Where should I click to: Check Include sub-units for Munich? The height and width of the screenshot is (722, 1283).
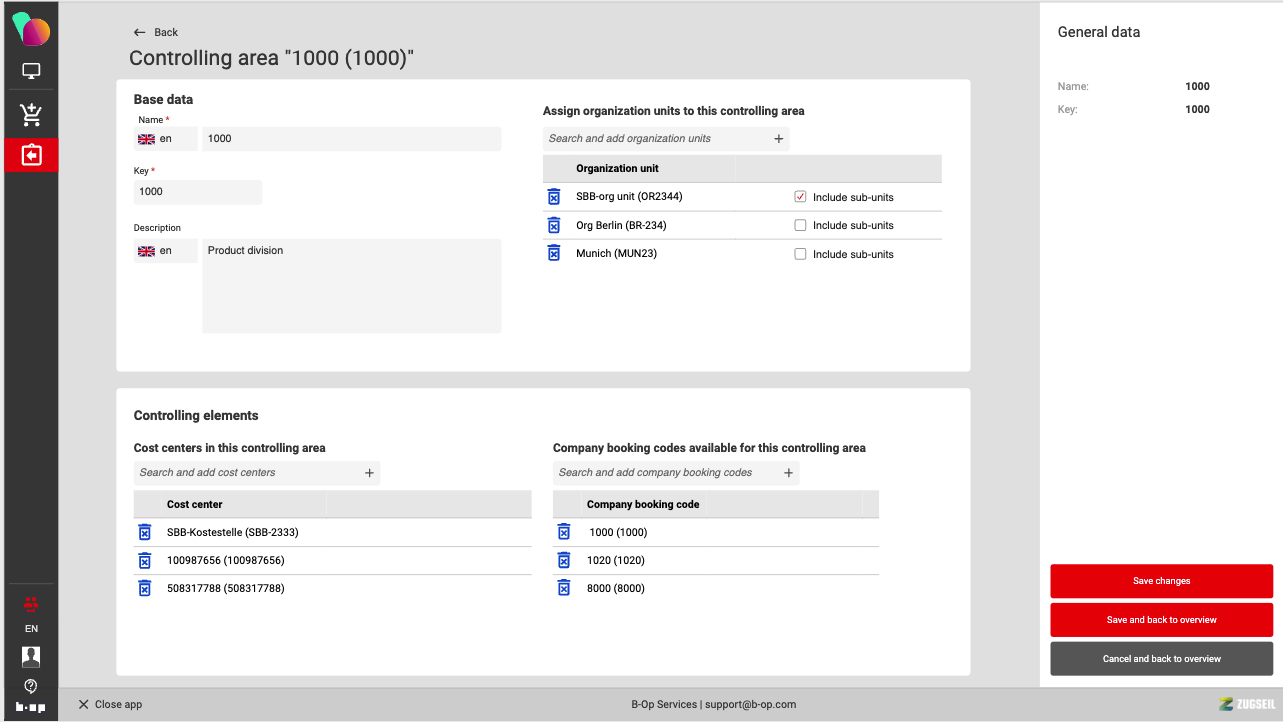(x=800, y=254)
